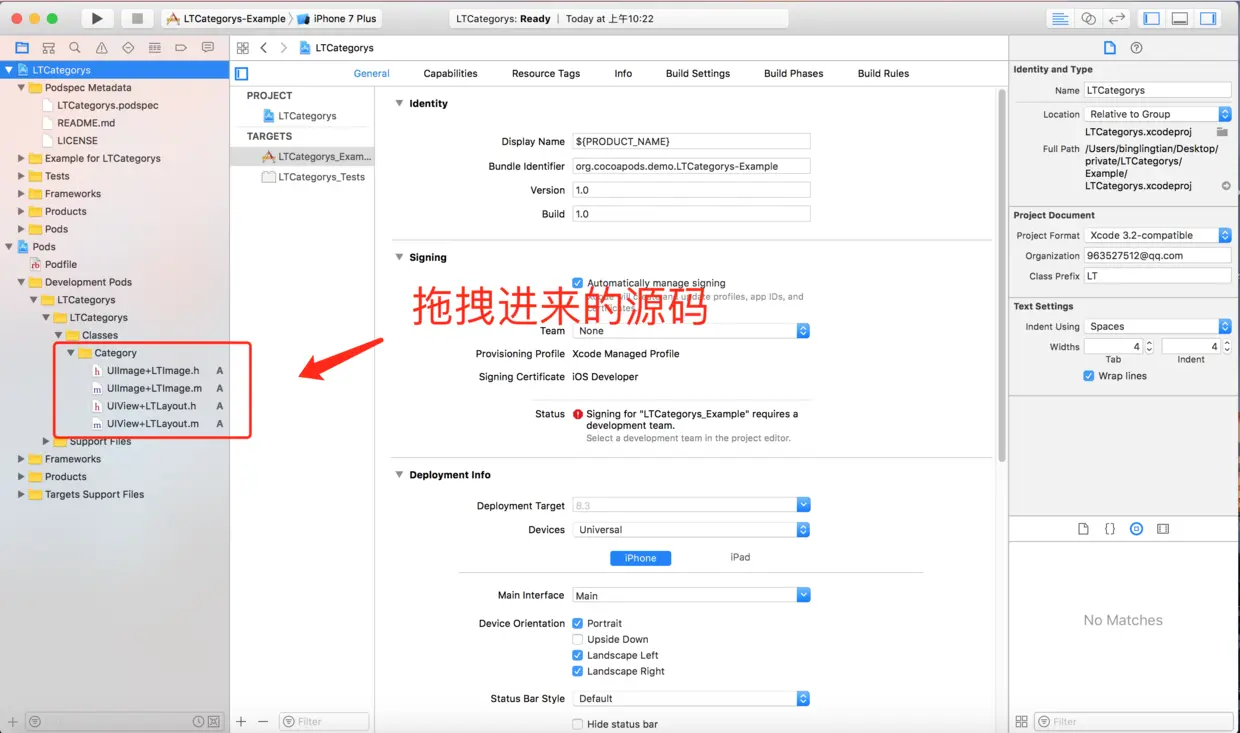
Task: Hide the Navigator panel
Action: [x=1152, y=18]
